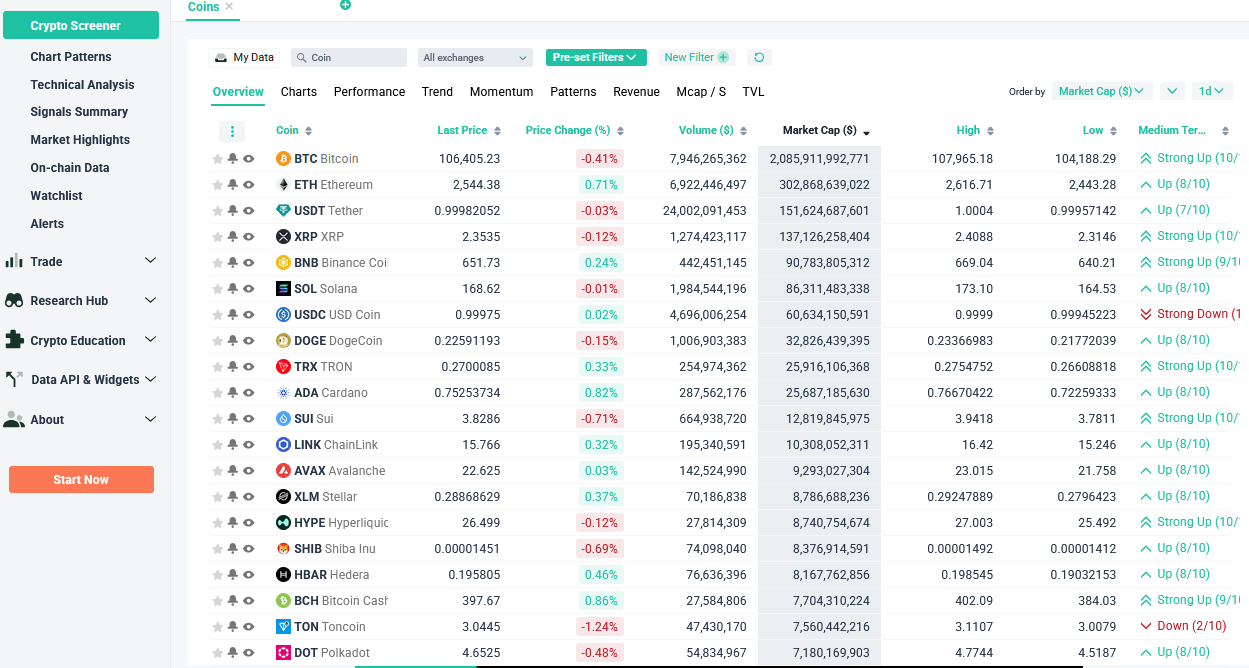
Task: Star Bitcoin as a favorite
Action: click(217, 159)
